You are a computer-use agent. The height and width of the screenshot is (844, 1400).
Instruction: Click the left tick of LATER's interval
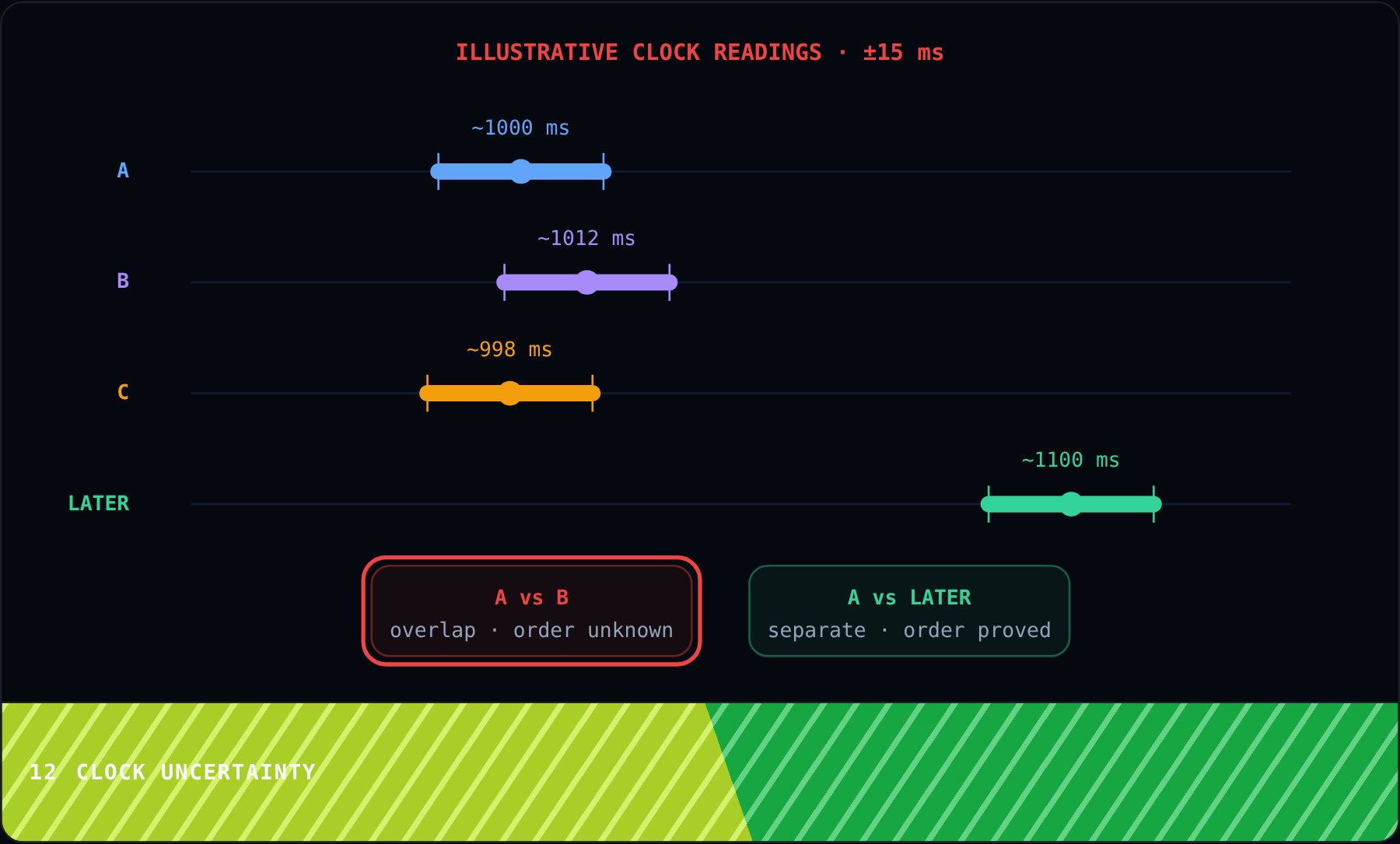click(989, 504)
